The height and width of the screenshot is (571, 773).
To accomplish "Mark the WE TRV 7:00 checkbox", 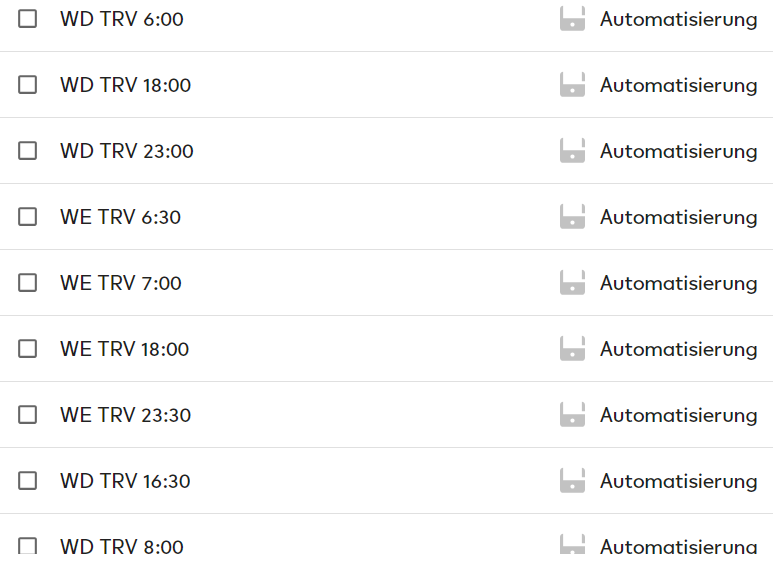I will tap(28, 283).
